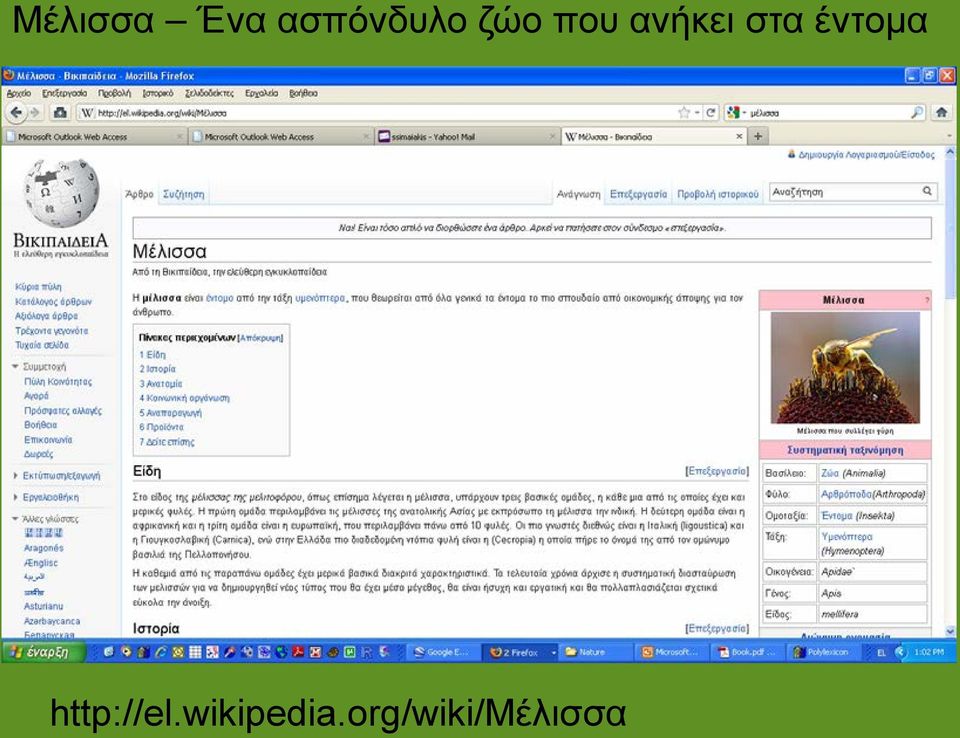The width and height of the screenshot is (960, 738).
Task: Click the 2 Firefox taskbar group
Action: point(518,652)
